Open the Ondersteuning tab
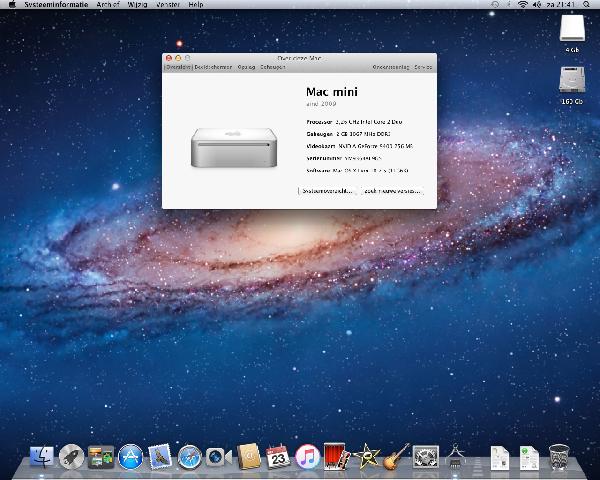 (x=391, y=67)
